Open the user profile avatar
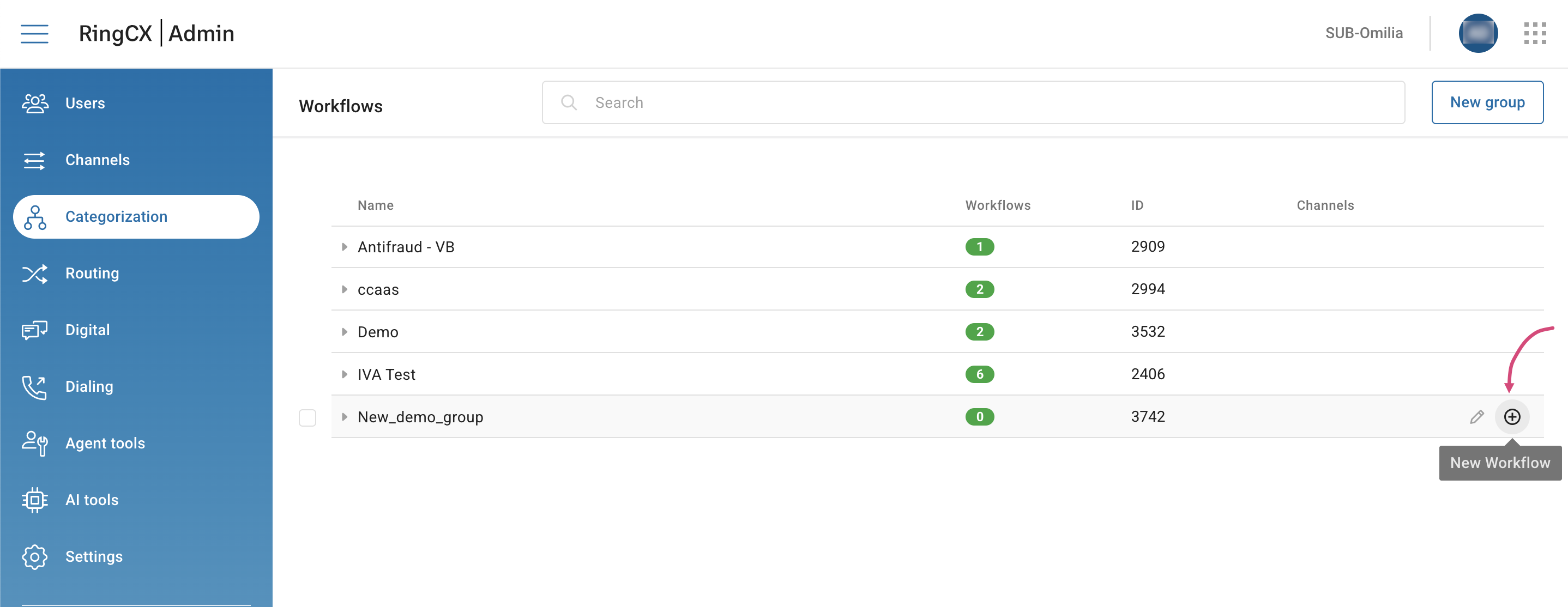Viewport: 1568px width, 607px height. (1479, 33)
